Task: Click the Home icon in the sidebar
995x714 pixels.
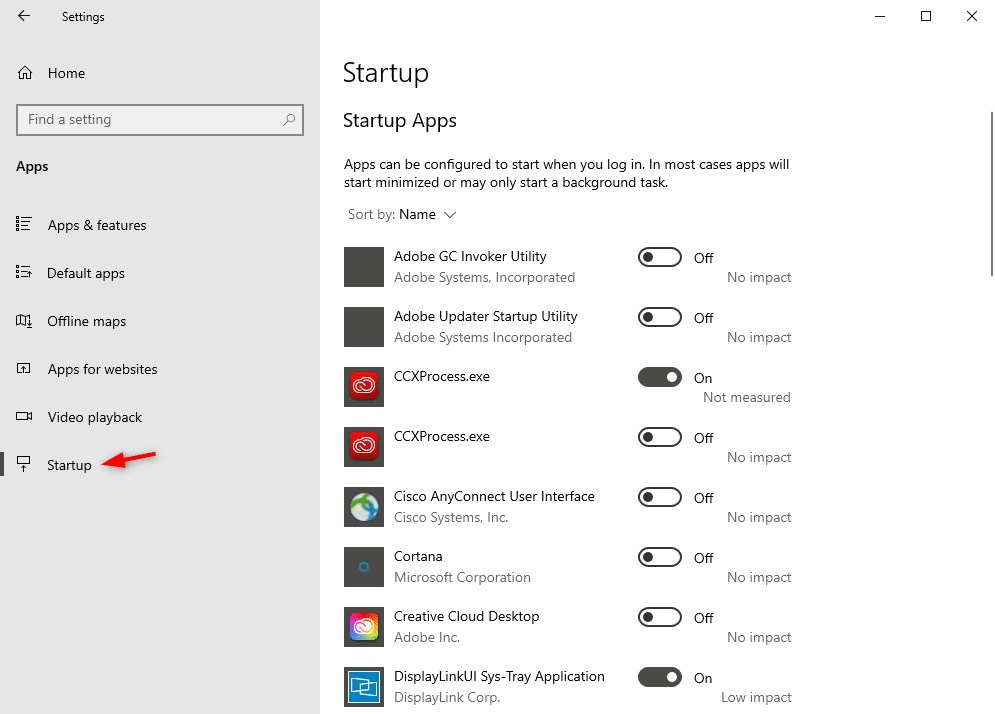Action: (x=25, y=73)
